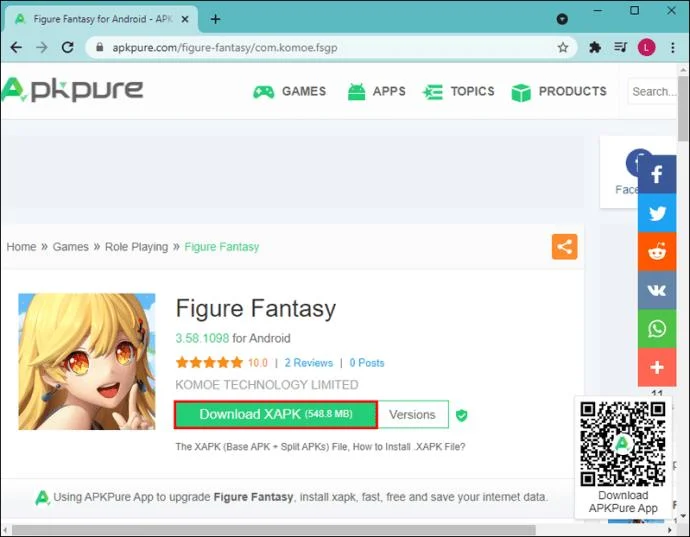
Task: Click the scroll up arrow
Action: tap(683, 70)
